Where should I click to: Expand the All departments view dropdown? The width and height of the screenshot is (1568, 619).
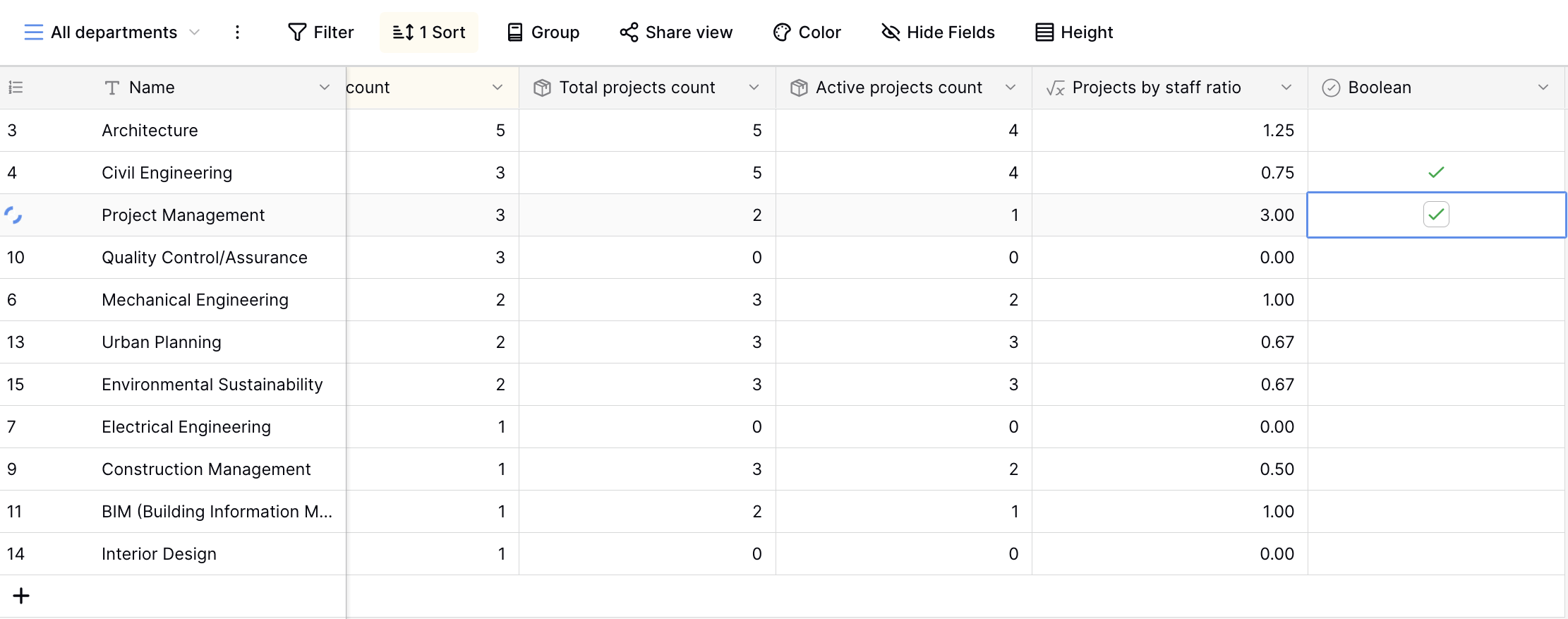point(195,32)
